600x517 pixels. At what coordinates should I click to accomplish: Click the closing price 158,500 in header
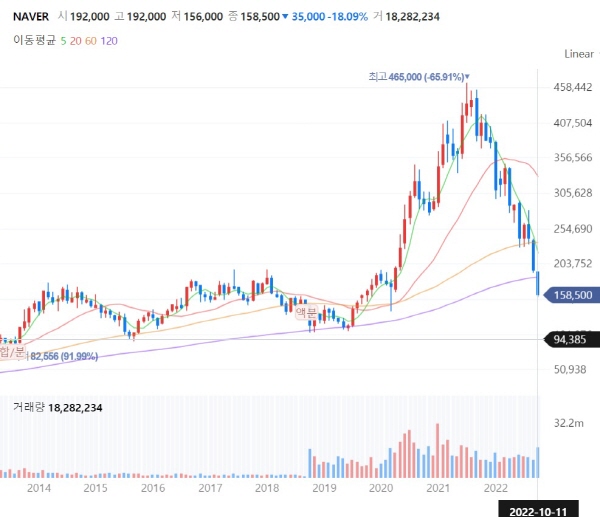tap(260, 17)
